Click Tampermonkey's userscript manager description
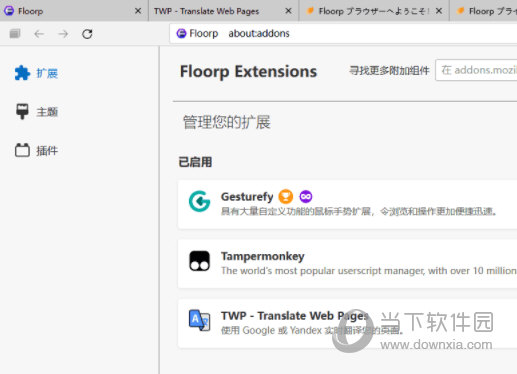Image resolution: width=517 pixels, height=374 pixels. 369,271
